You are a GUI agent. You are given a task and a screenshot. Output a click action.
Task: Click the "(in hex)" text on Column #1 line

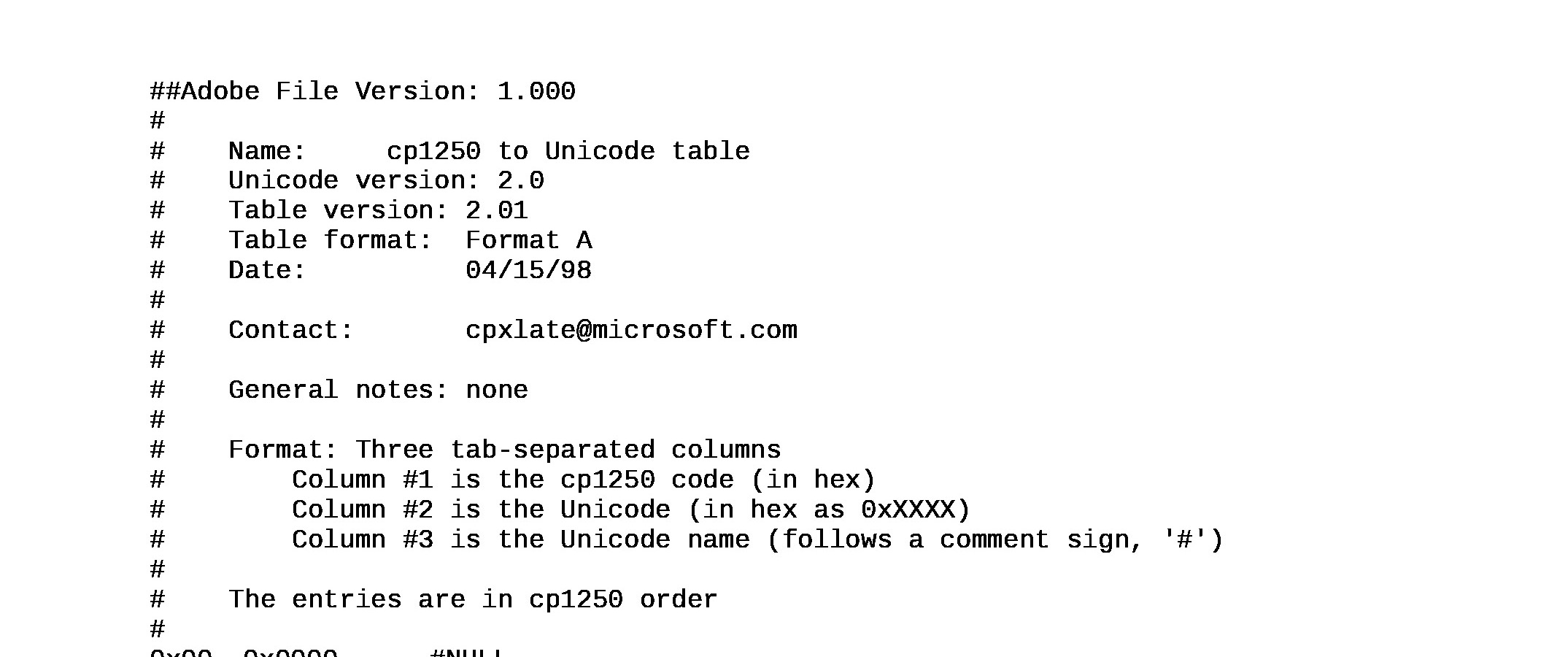point(813,480)
